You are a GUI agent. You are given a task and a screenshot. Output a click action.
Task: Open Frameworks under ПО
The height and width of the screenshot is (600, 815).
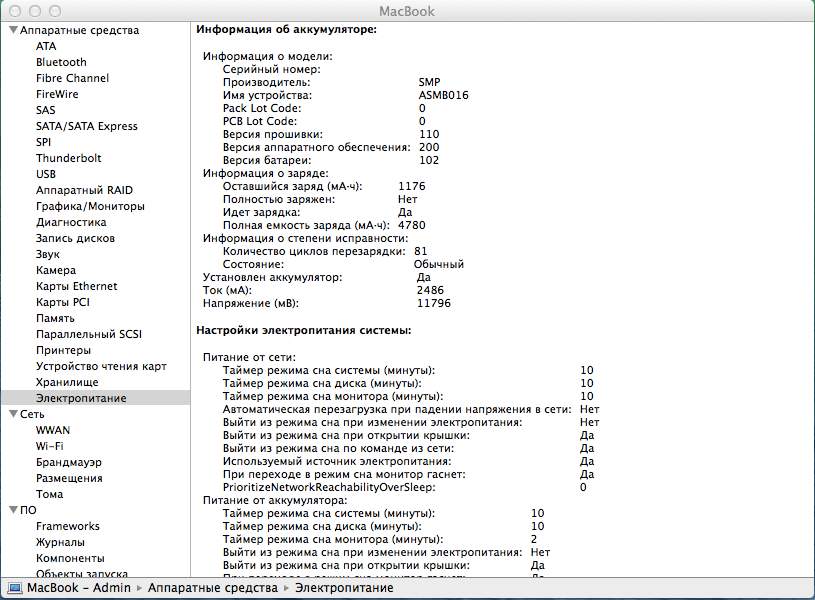point(68,526)
